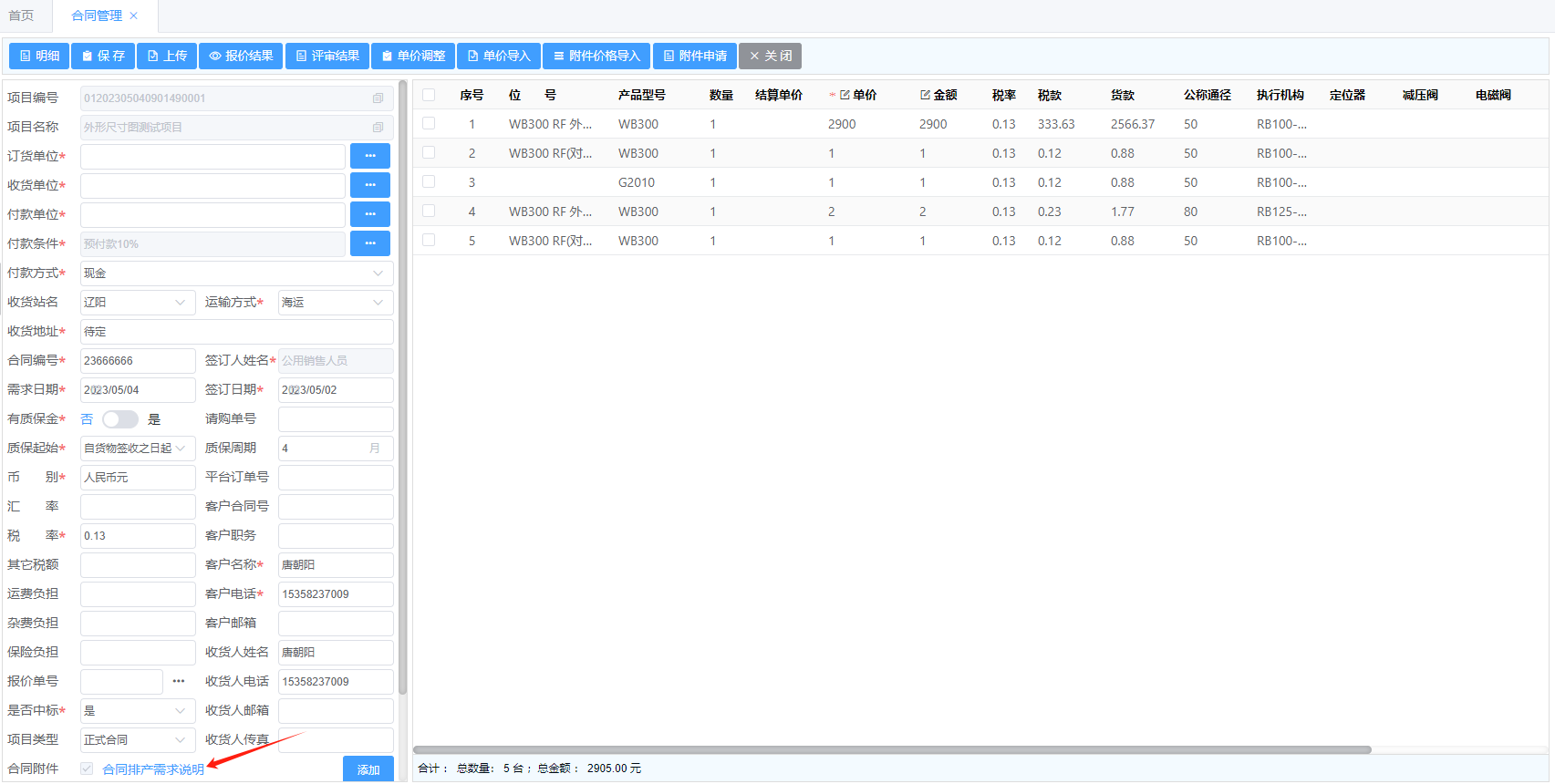The width and height of the screenshot is (1555, 784).
Task: Switch to the 首页 tab
Action: (x=21, y=15)
